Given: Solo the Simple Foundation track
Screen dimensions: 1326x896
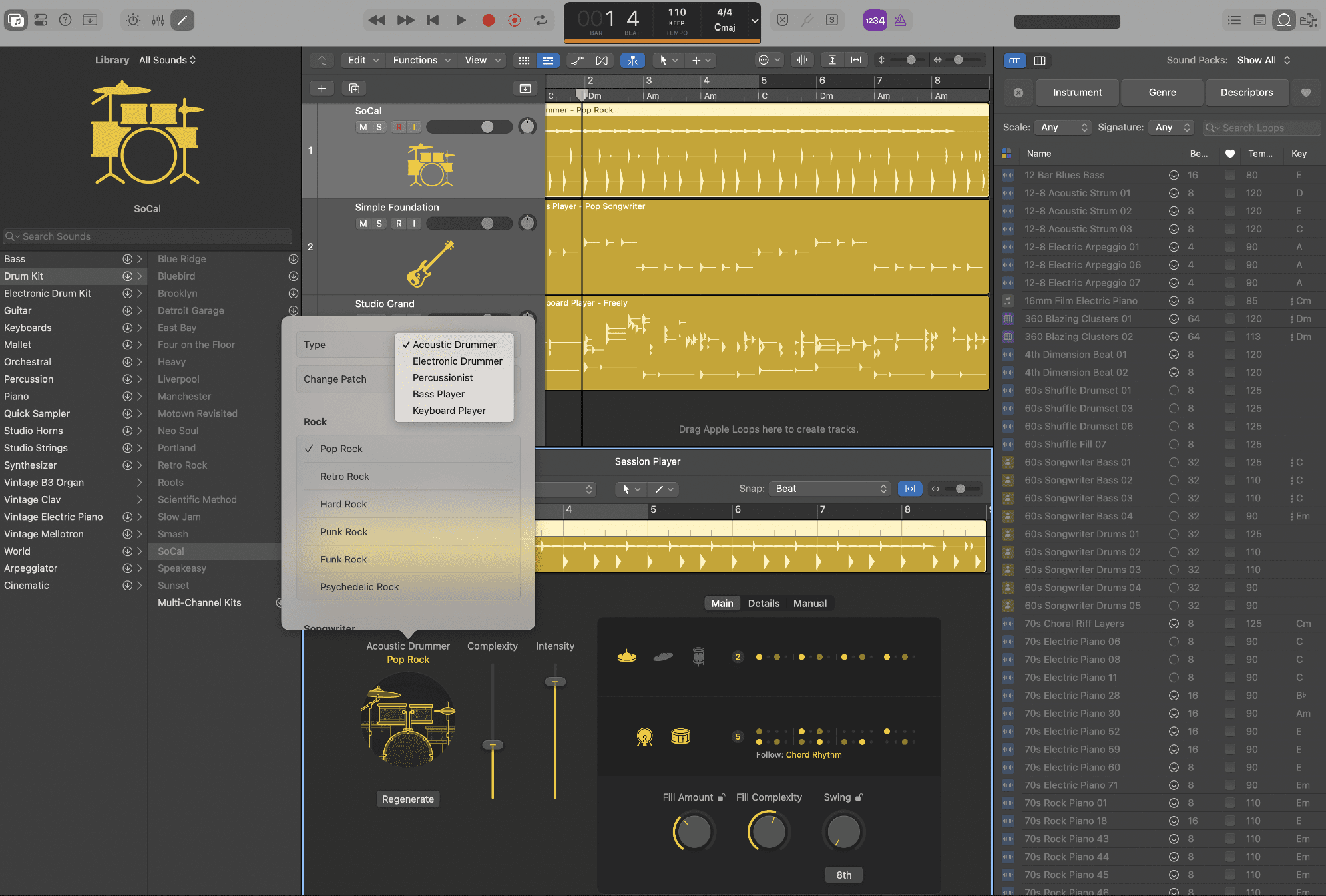Looking at the screenshot, I should click(379, 224).
